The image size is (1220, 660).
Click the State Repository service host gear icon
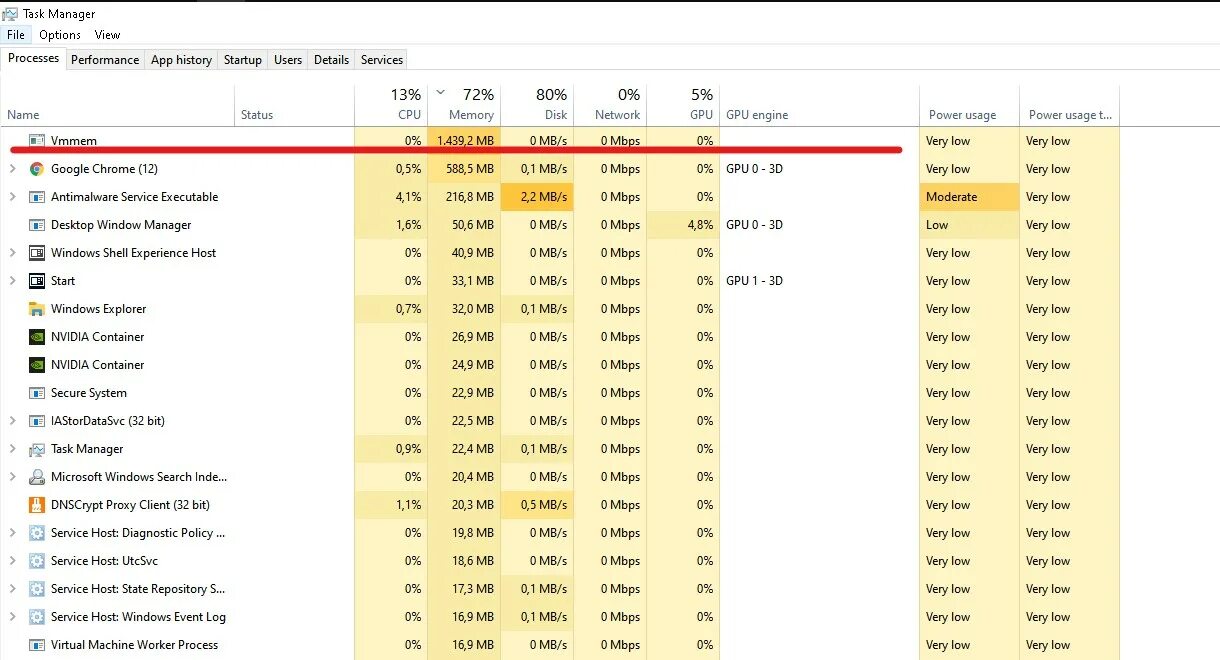37,589
